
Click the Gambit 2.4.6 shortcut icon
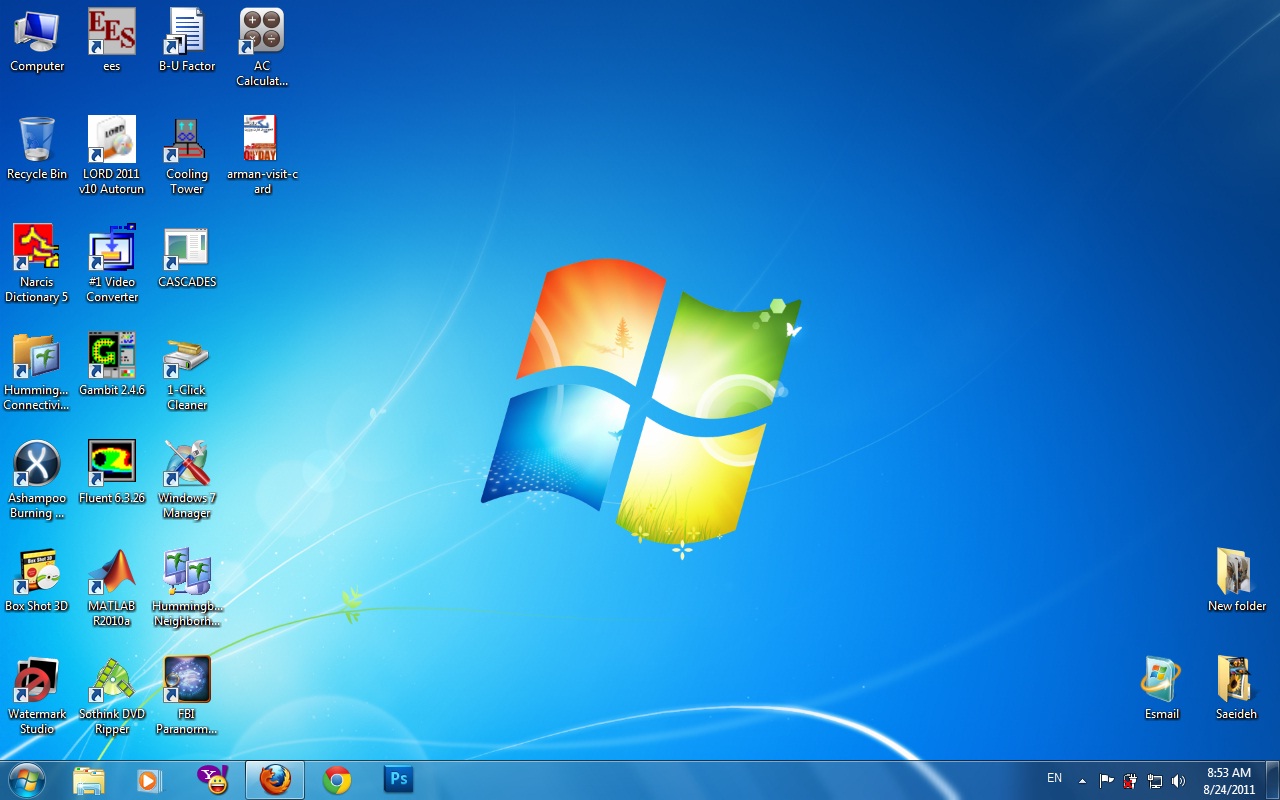(112, 357)
